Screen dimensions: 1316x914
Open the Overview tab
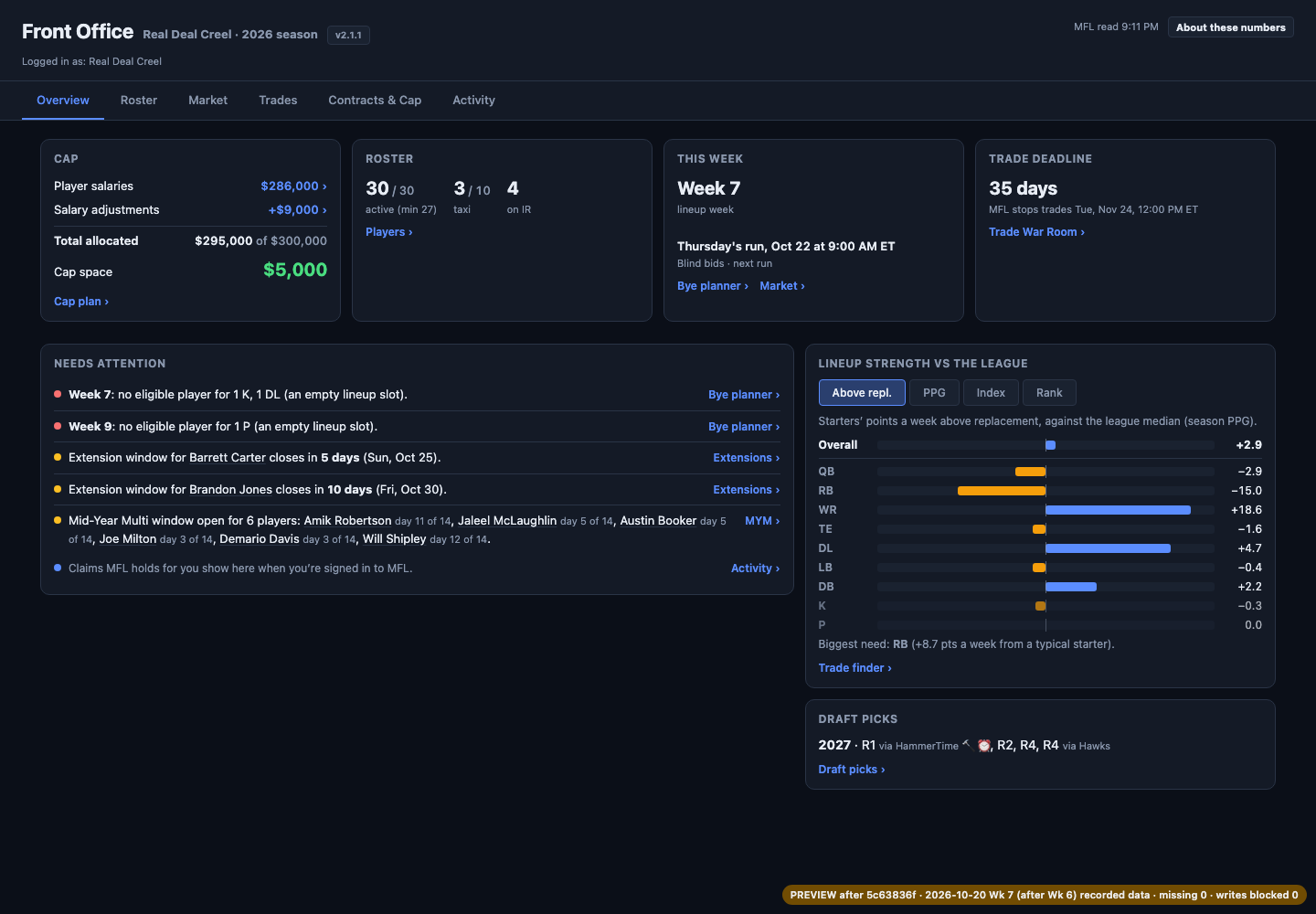[x=63, y=101]
